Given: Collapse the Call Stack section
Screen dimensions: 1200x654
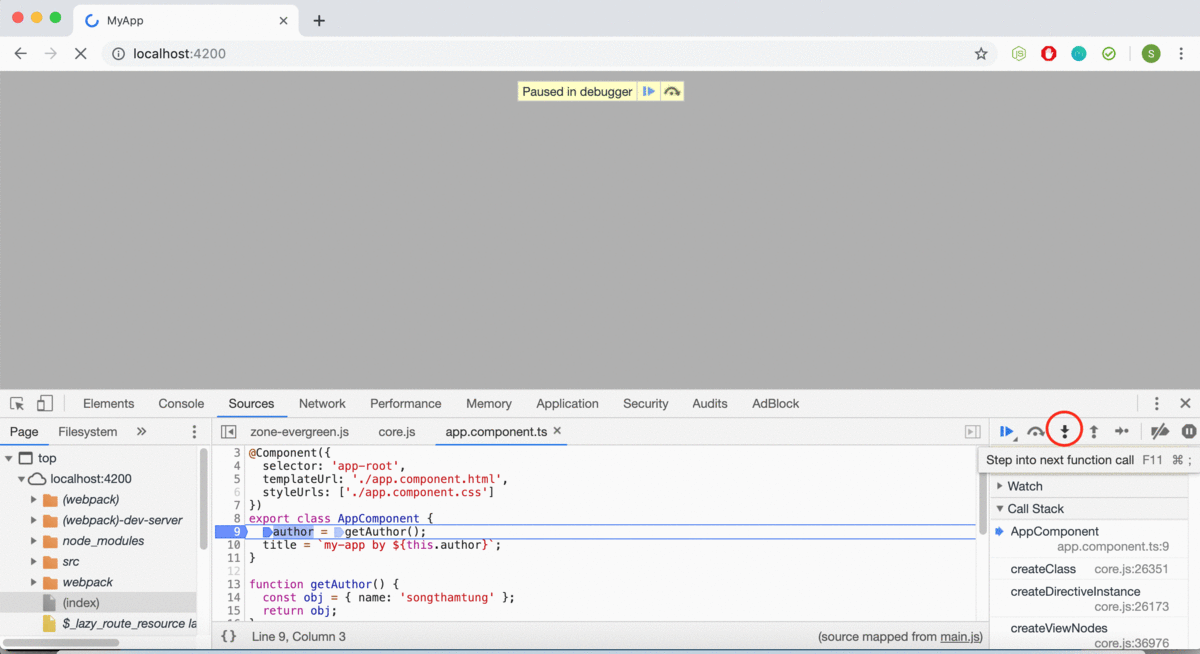Looking at the screenshot, I should [1001, 509].
